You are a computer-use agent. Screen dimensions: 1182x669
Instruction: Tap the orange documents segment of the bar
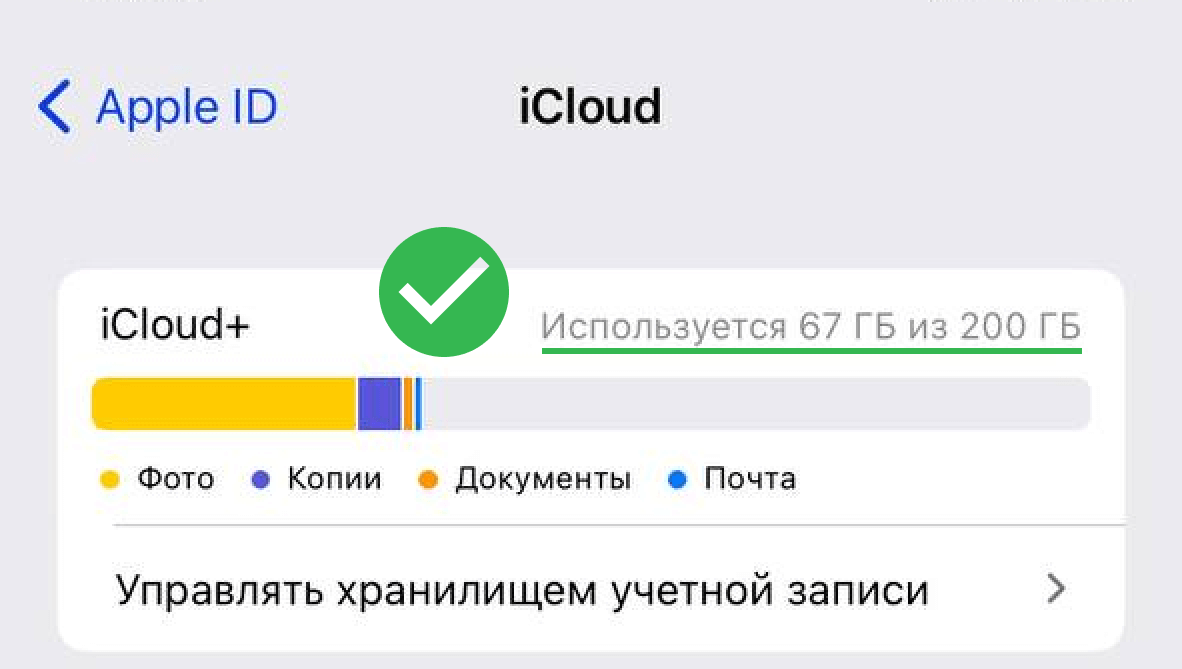point(406,403)
